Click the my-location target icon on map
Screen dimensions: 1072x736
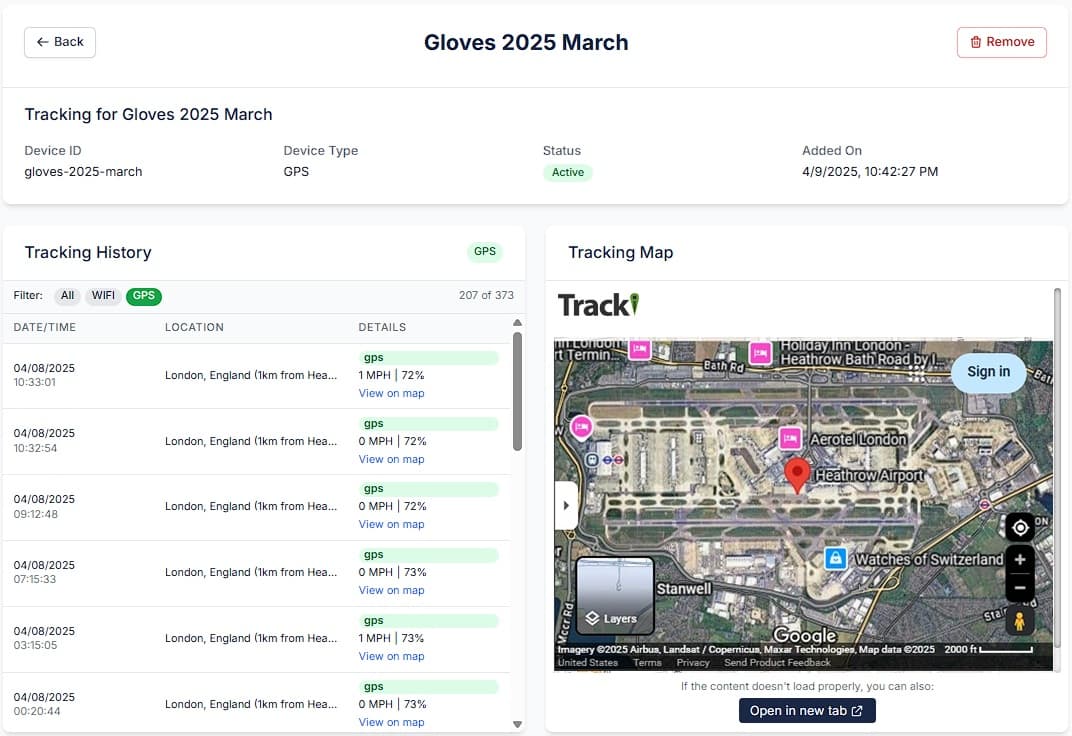click(x=1019, y=527)
